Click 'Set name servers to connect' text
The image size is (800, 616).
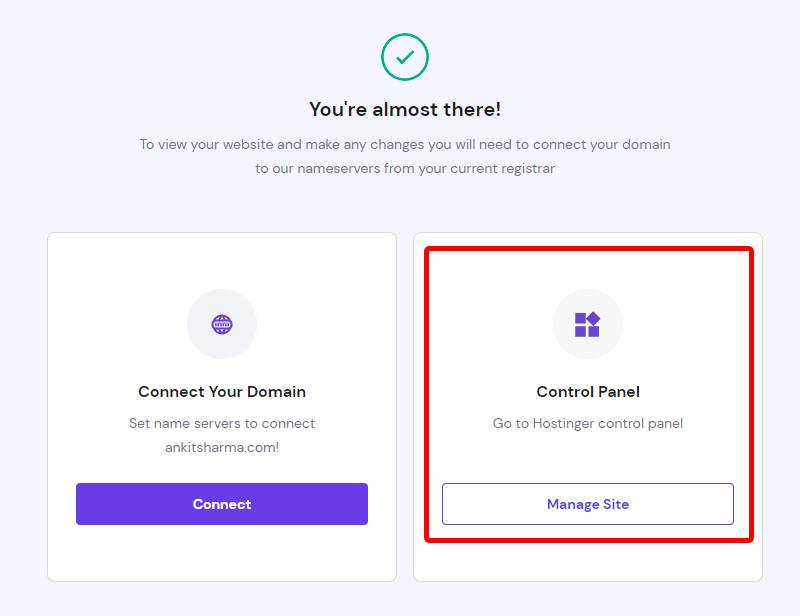tap(222, 423)
